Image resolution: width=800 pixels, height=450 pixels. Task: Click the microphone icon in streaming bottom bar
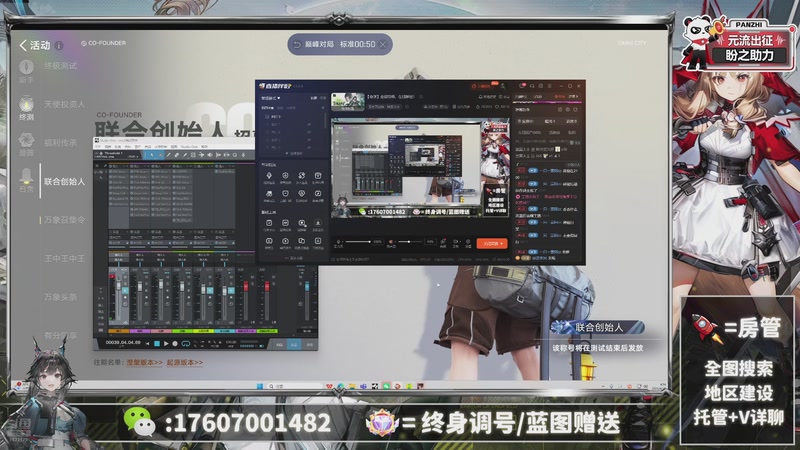point(338,243)
